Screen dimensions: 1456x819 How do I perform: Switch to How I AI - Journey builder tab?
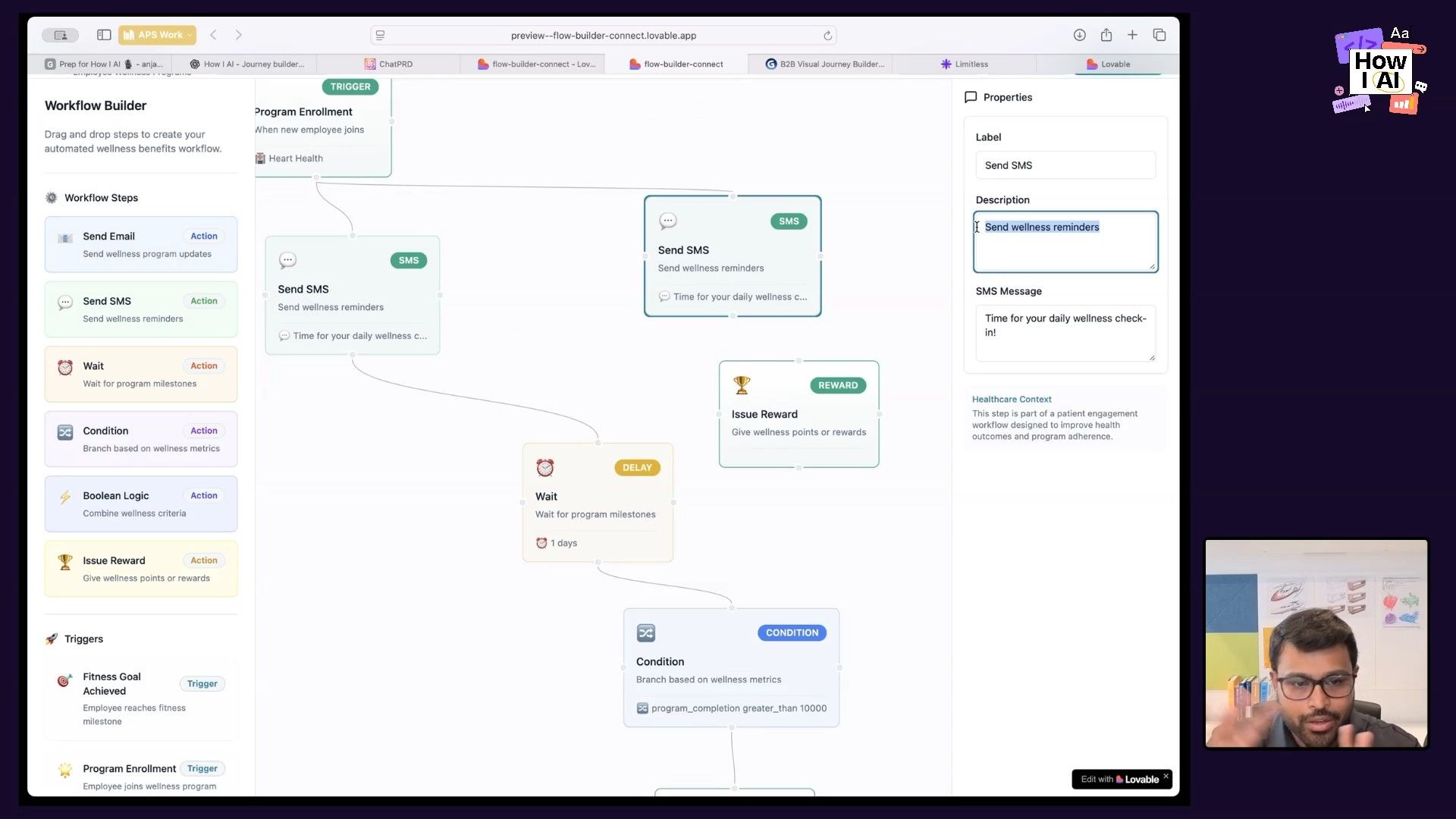pyautogui.click(x=246, y=64)
